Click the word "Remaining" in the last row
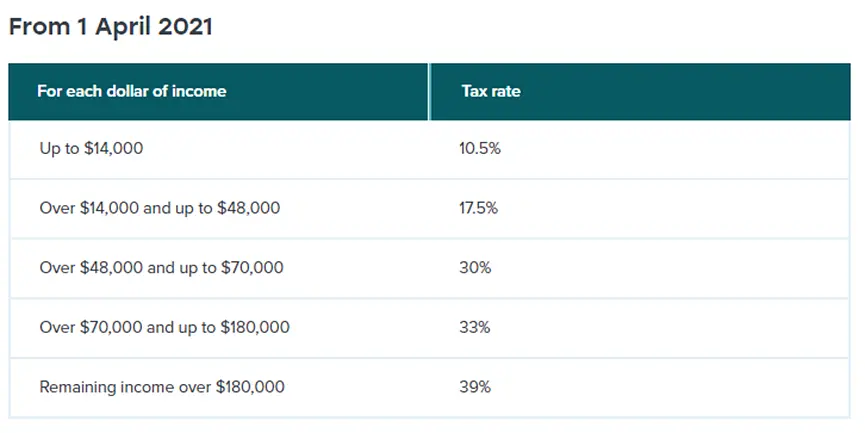865x433 pixels. click(75, 385)
